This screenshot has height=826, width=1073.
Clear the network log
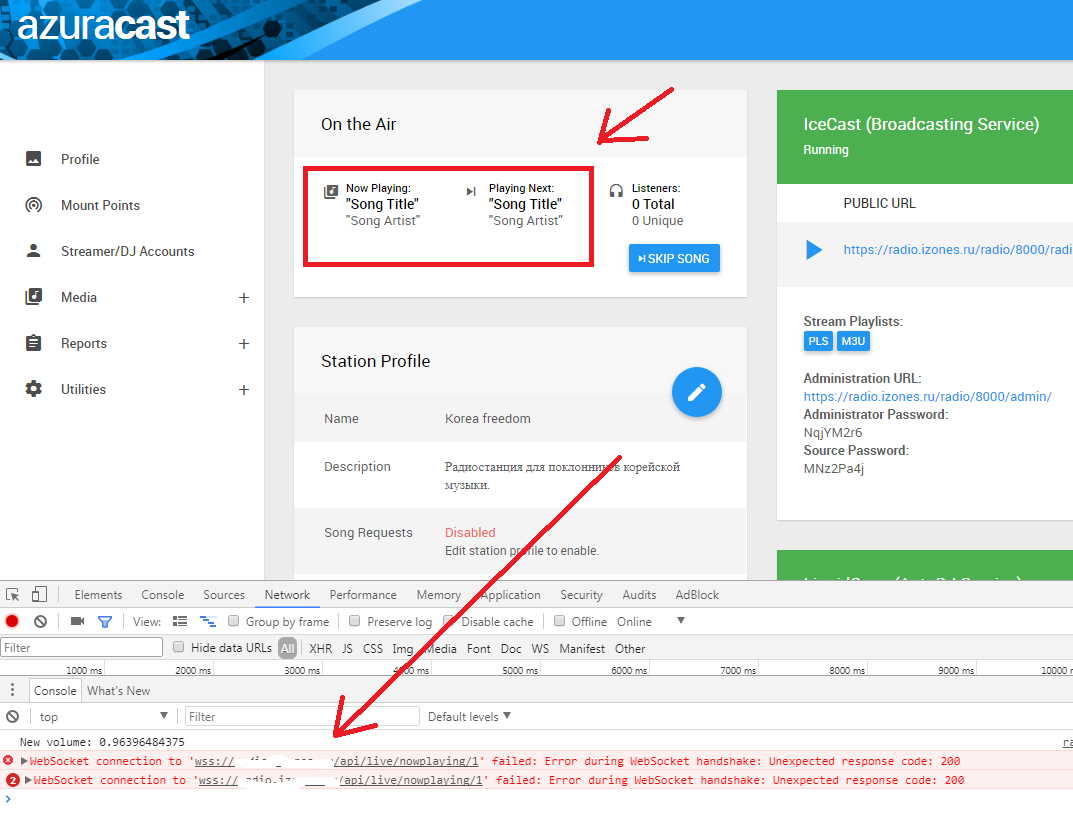pos(40,621)
